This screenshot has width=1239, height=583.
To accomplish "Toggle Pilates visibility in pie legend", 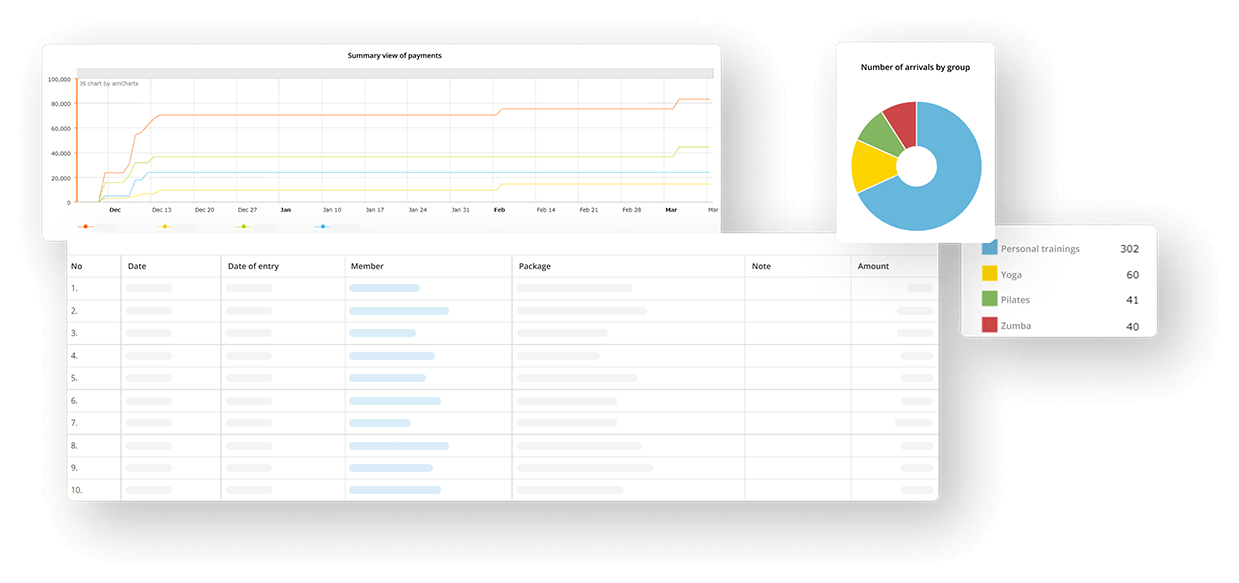I will coord(1015,299).
